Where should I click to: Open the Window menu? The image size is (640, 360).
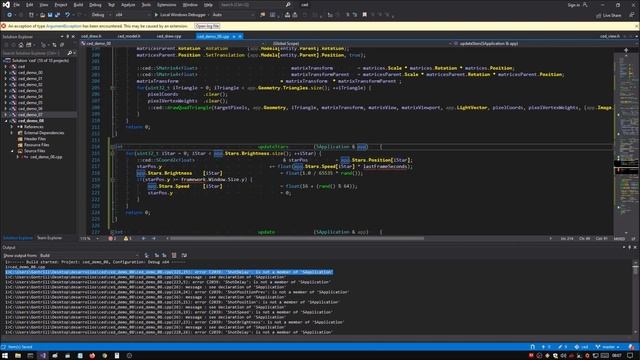click(190, 5)
